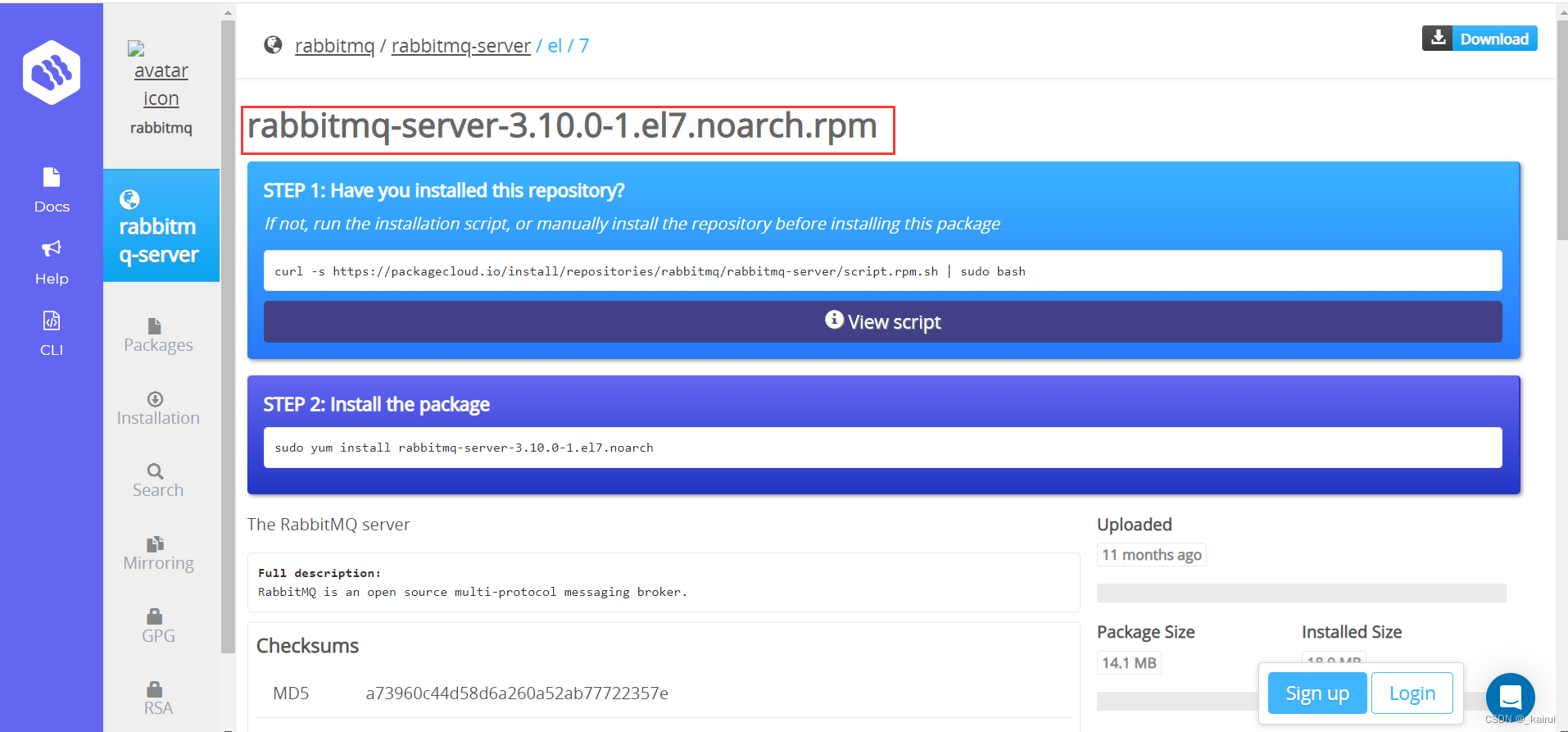Image resolution: width=1568 pixels, height=732 pixels.
Task: Open the GPG sidebar item
Action: [x=158, y=626]
